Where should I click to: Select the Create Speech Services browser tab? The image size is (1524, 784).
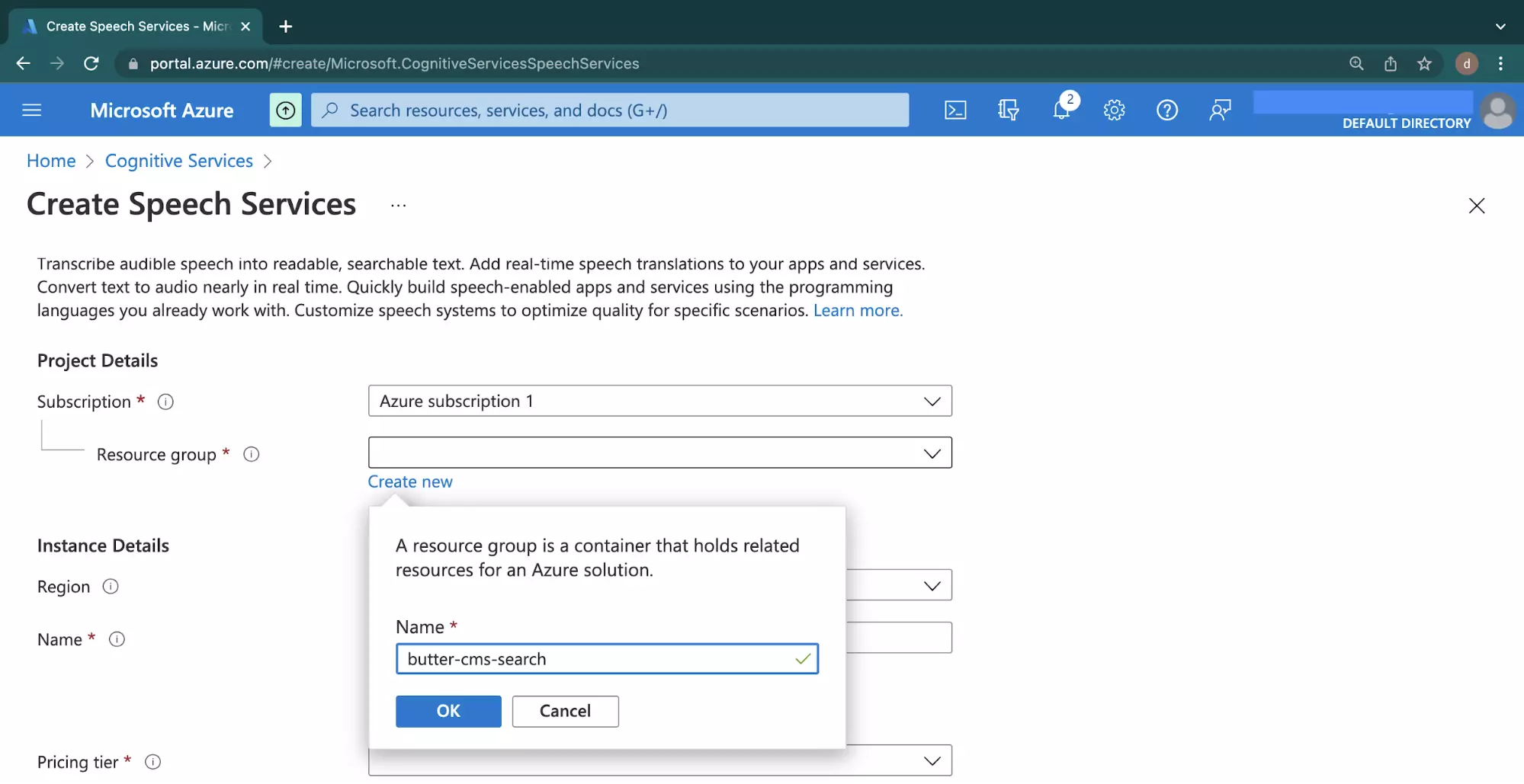[136, 27]
